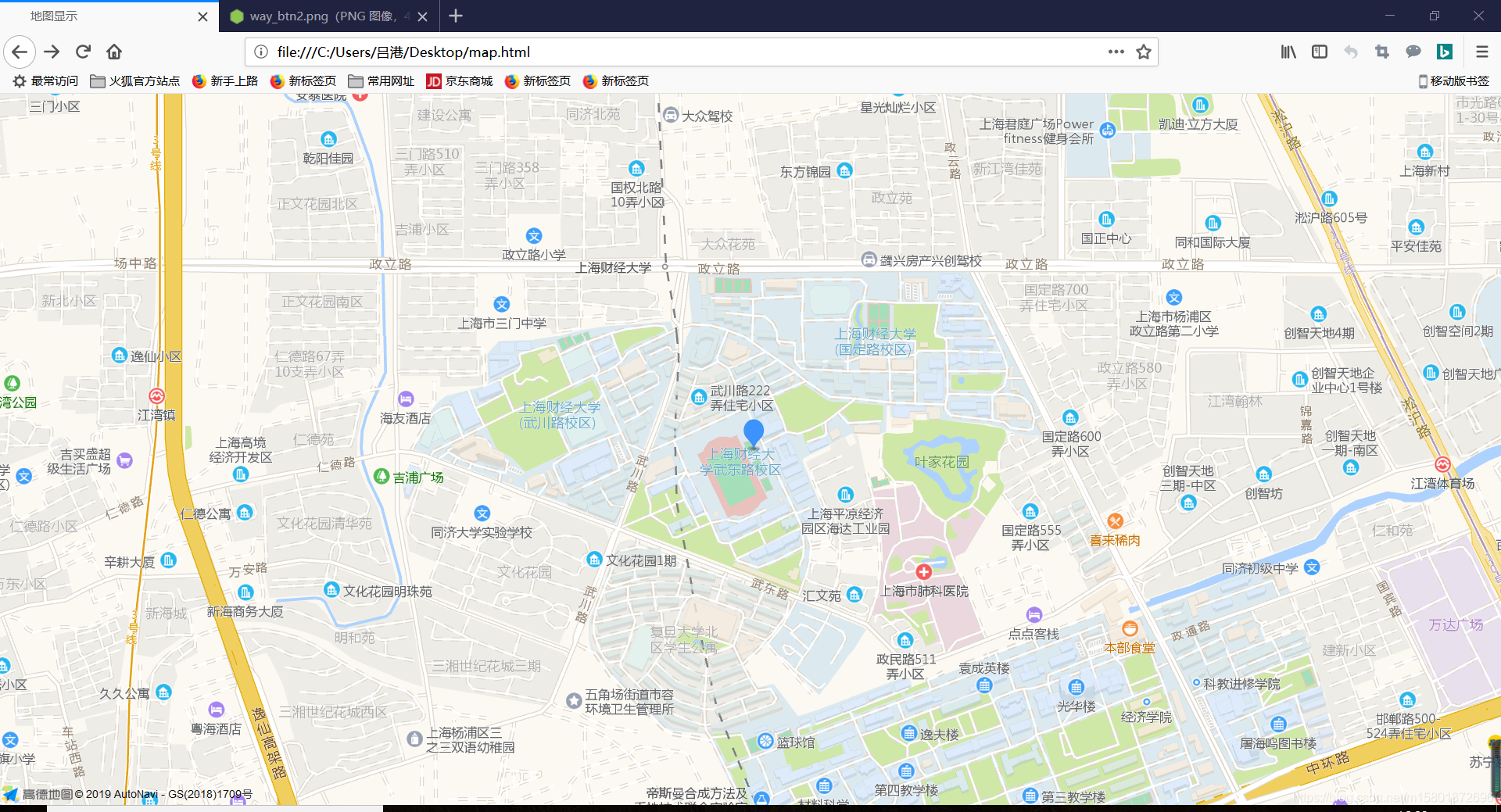
Task: Click the 国正中心 building icon
Action: click(1106, 220)
